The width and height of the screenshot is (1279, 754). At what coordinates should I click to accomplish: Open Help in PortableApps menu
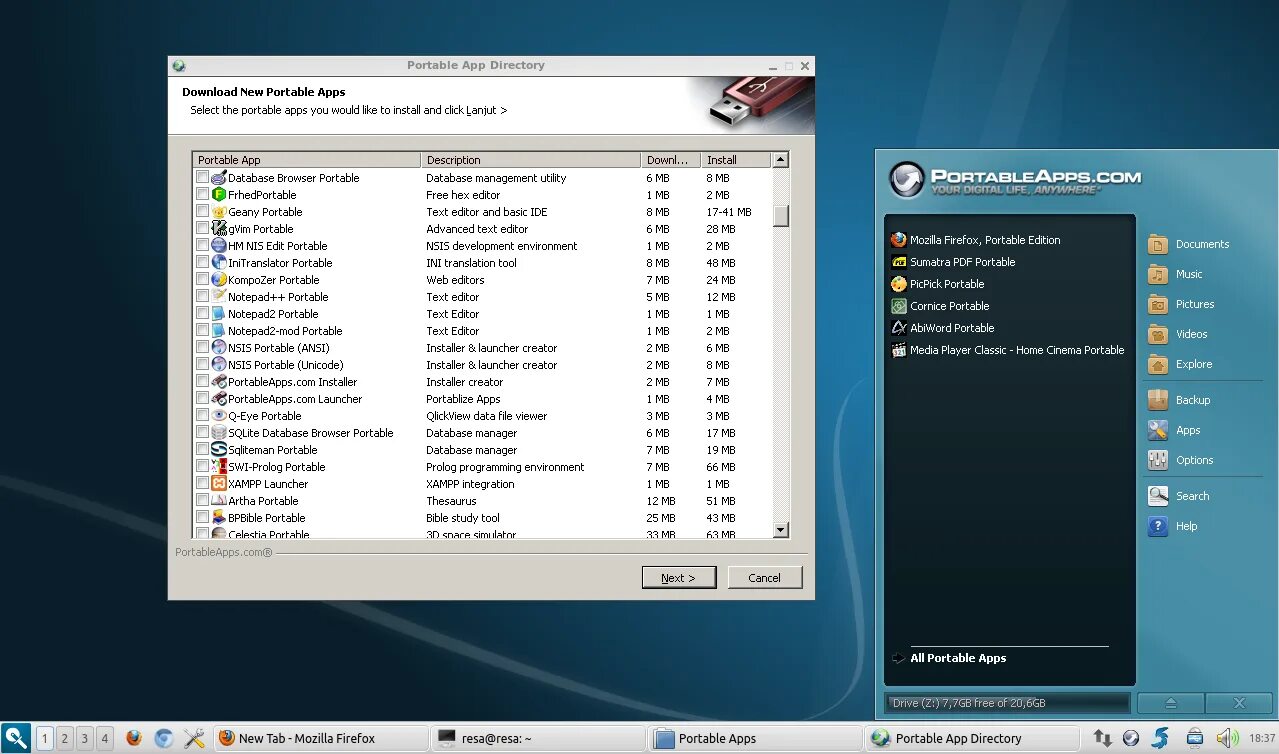point(1173,526)
